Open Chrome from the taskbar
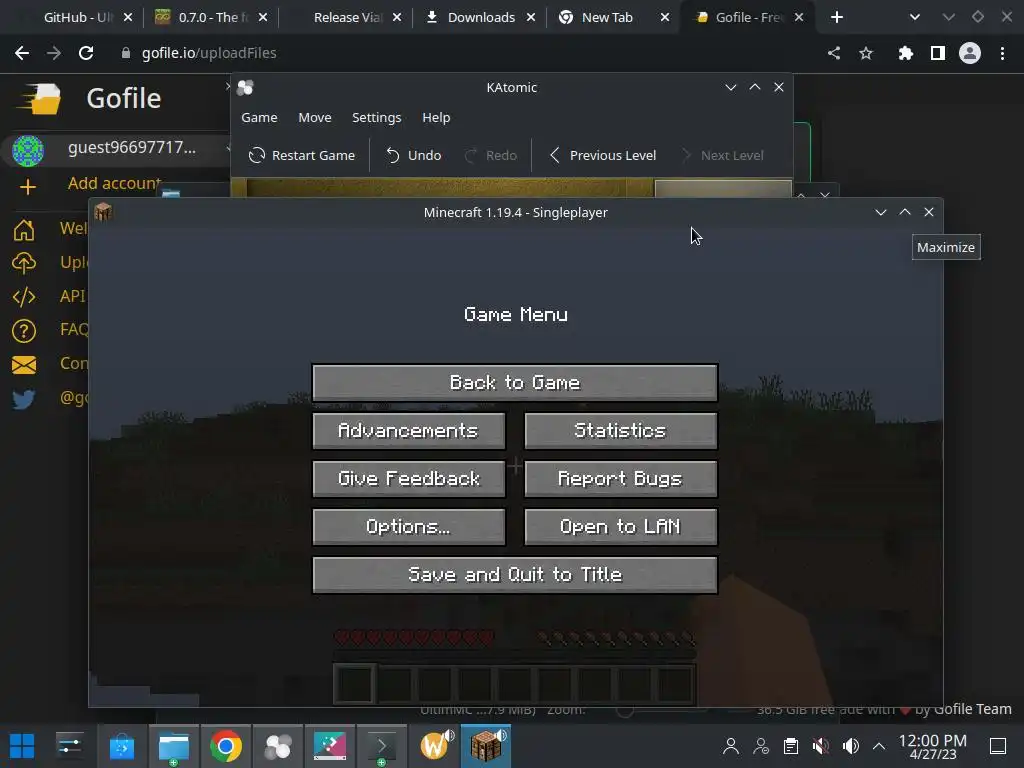 coord(225,746)
